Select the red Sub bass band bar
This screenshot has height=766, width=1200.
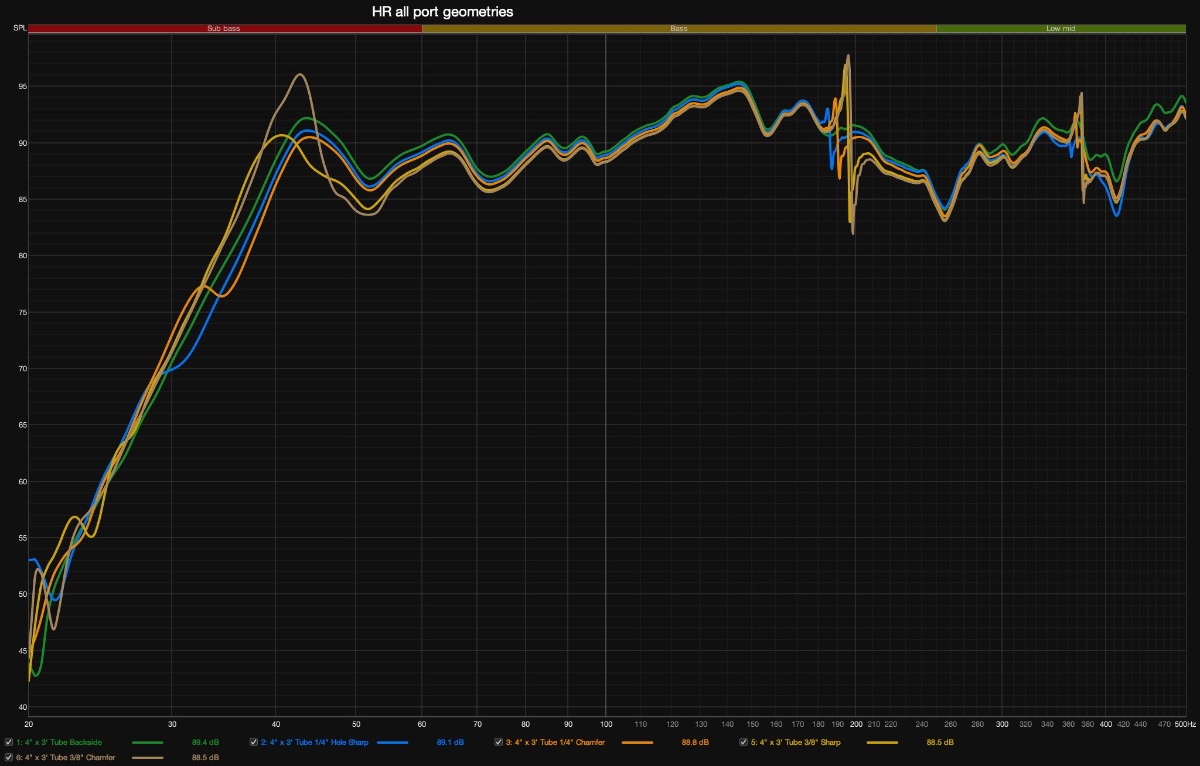pos(224,29)
